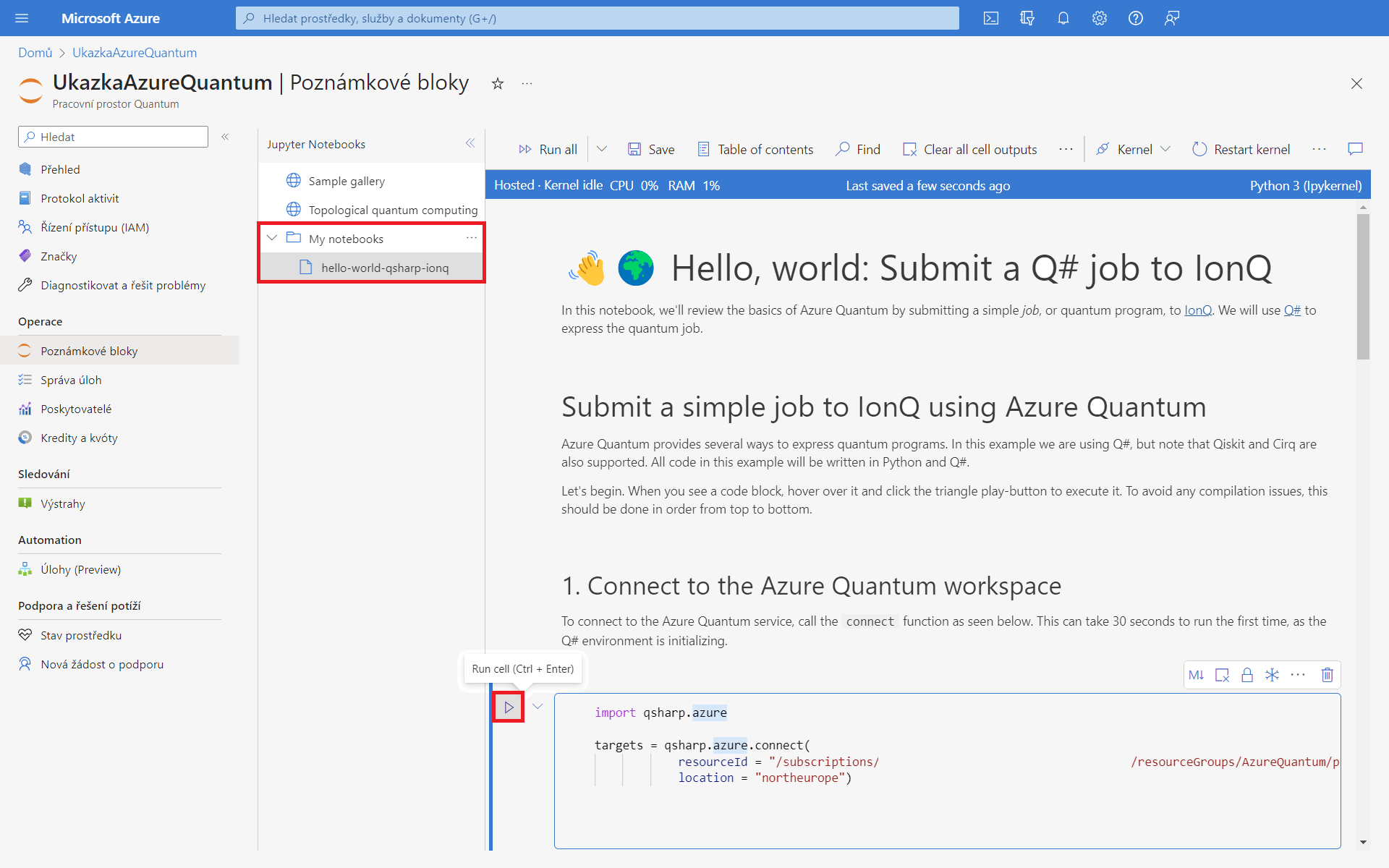Click Restart kernel button

(x=1241, y=149)
